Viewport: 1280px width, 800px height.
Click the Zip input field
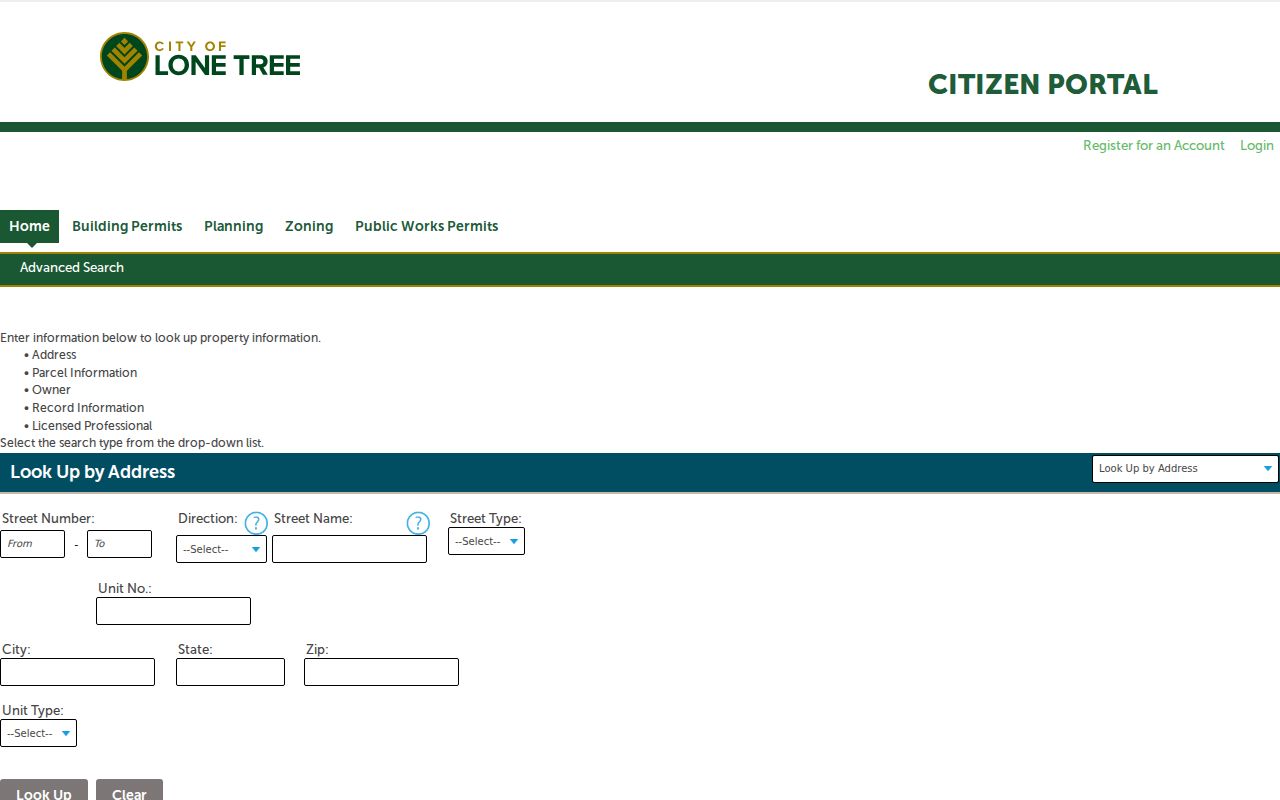(x=381, y=672)
